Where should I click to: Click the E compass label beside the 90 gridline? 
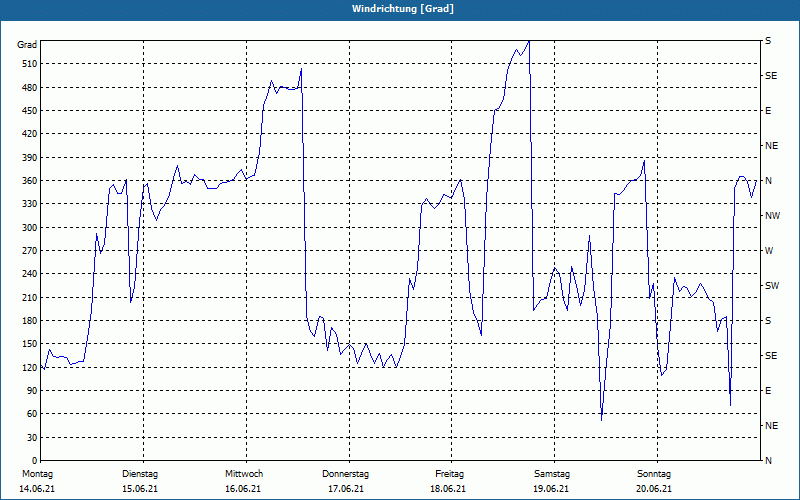[768, 391]
